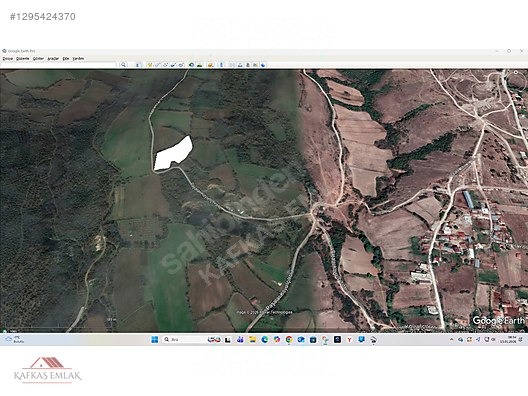This screenshot has width=528, height=396.
Task: Click the navigation compass control on the map
Action: tap(516, 72)
